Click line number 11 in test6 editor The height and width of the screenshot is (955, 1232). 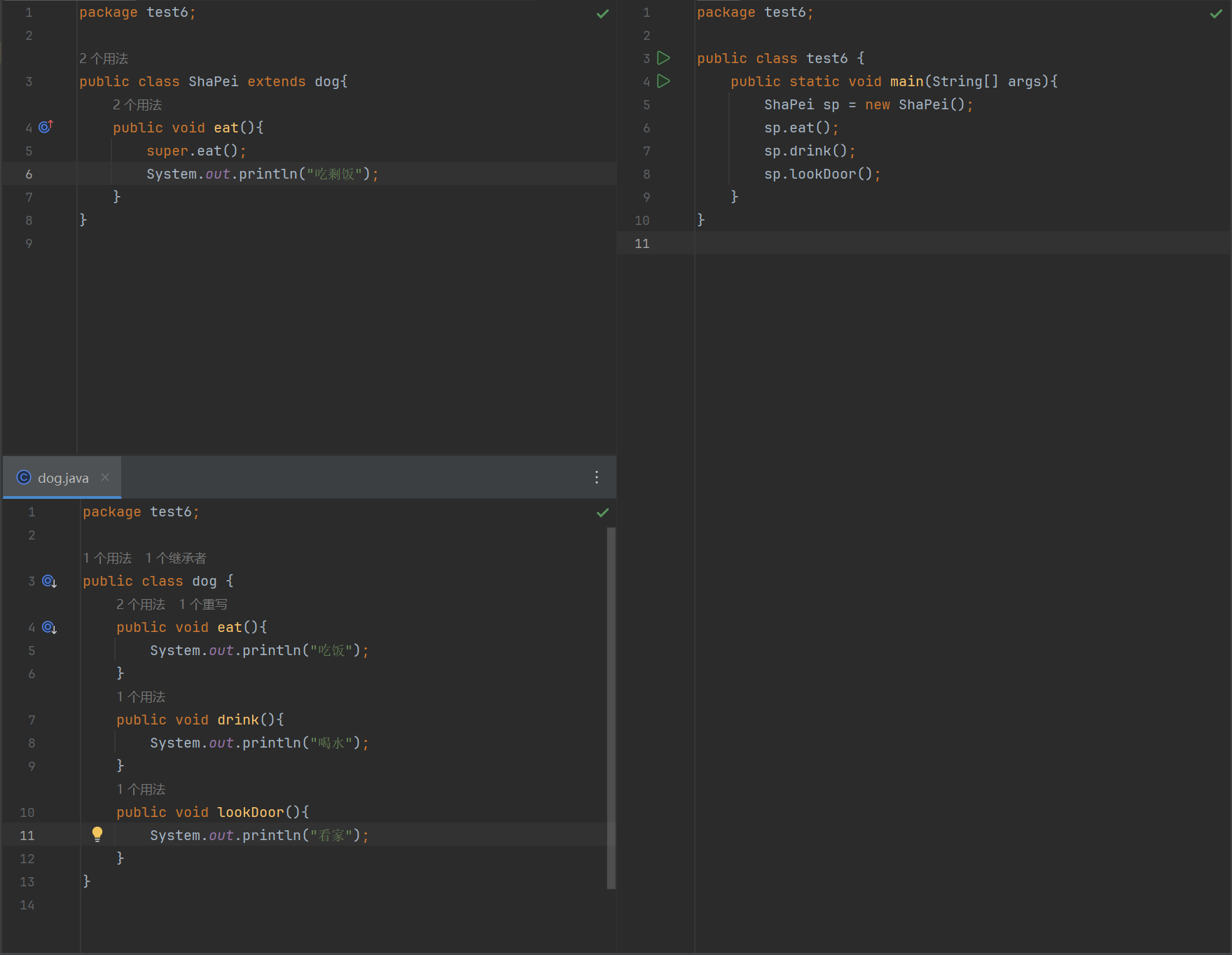(x=642, y=243)
